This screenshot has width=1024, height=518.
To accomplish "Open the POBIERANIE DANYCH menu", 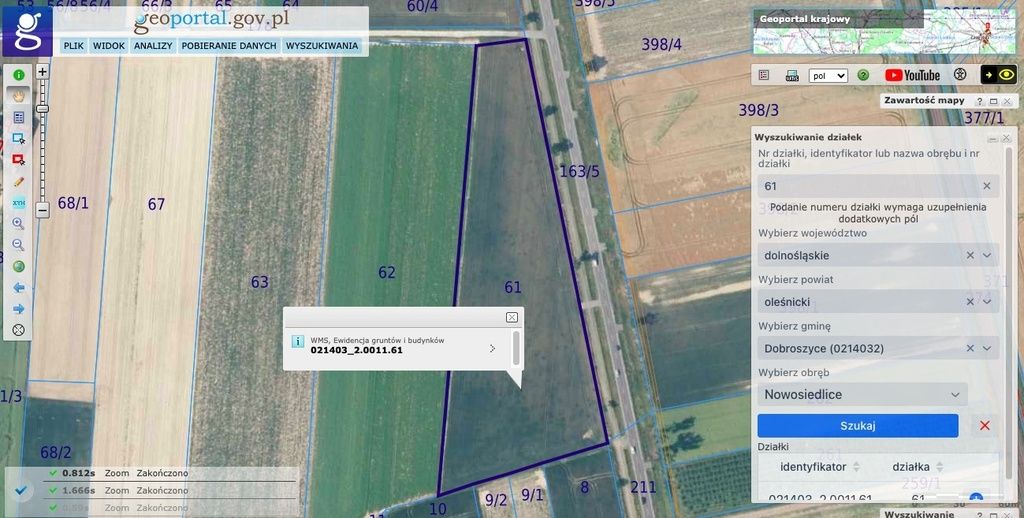I will (229, 46).
